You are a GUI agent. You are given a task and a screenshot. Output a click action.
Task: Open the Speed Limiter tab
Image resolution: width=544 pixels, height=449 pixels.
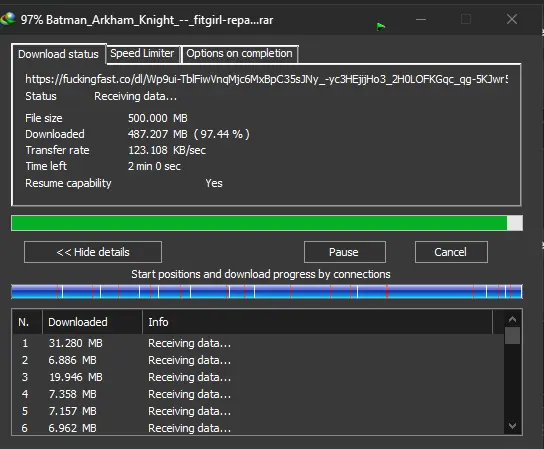tap(142, 53)
